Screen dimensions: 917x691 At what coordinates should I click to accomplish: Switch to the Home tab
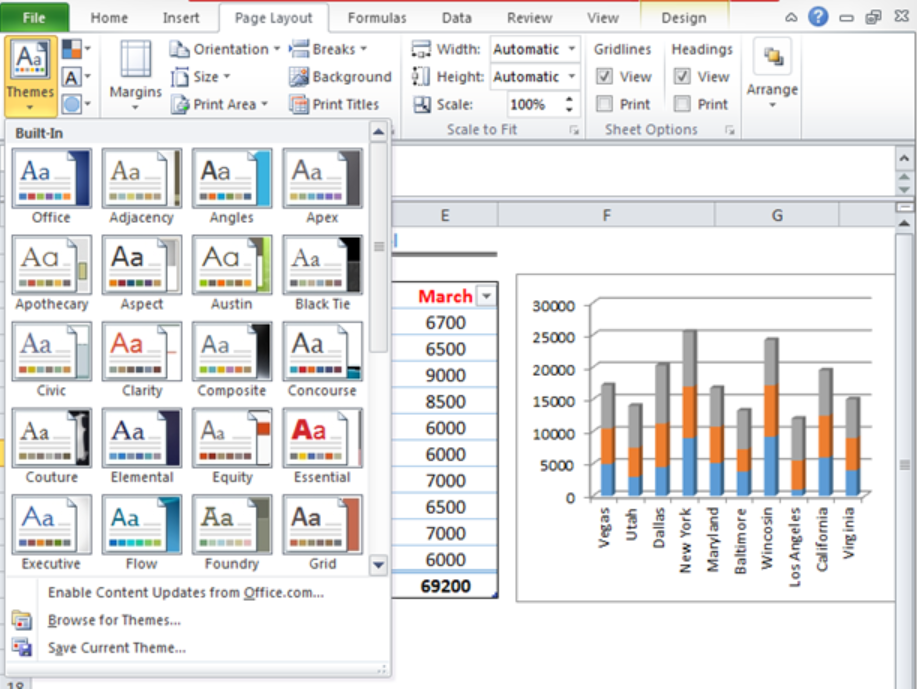pyautogui.click(x=109, y=18)
